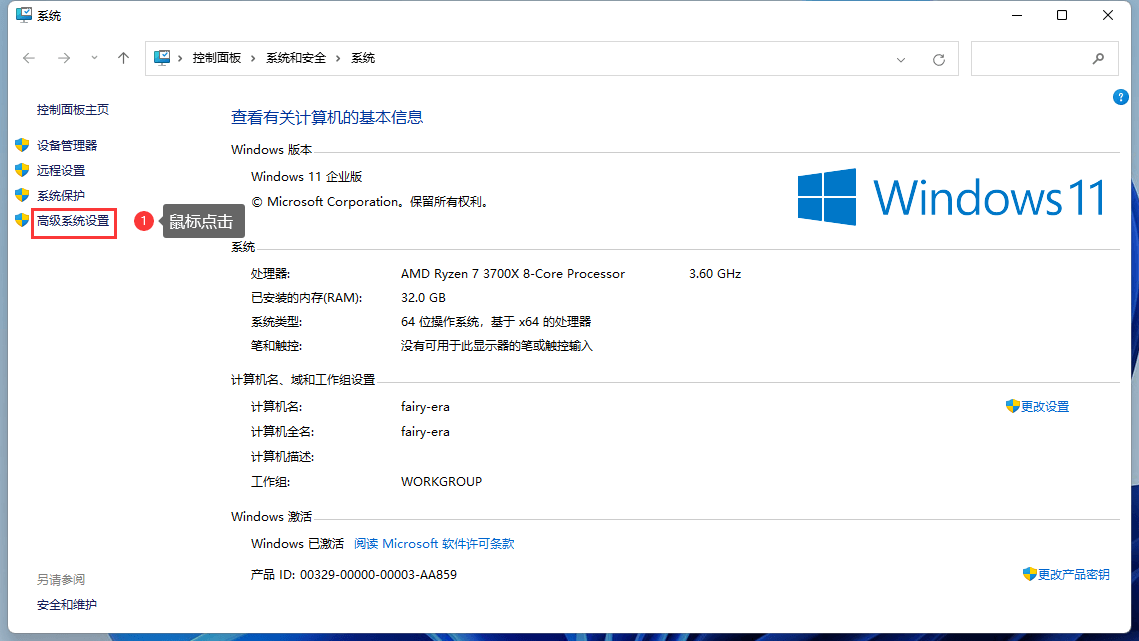The image size is (1139, 641).
Task: Click the 系统 breadcrumb segment
Action: tap(362, 58)
